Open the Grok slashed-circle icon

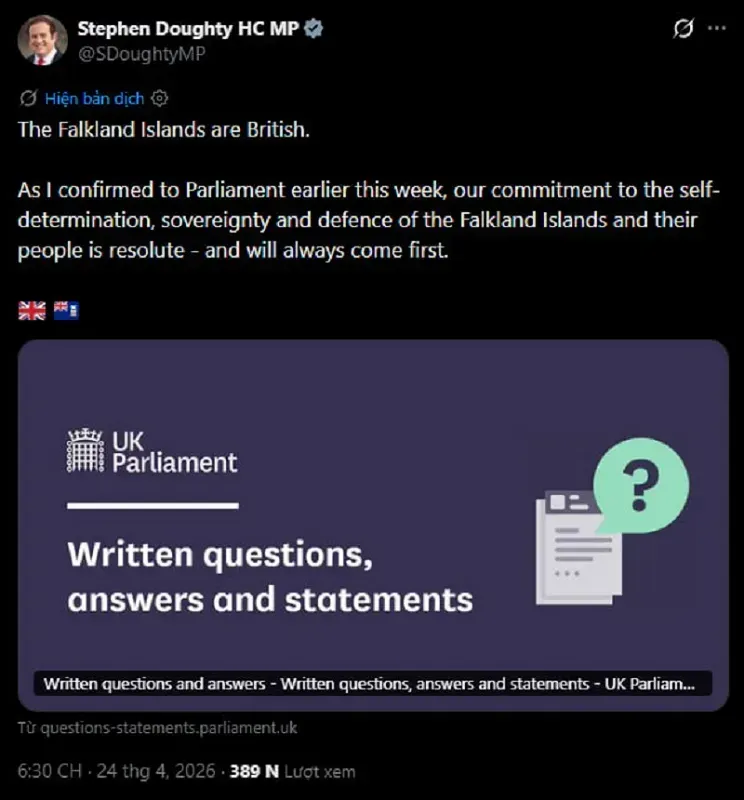click(x=684, y=29)
